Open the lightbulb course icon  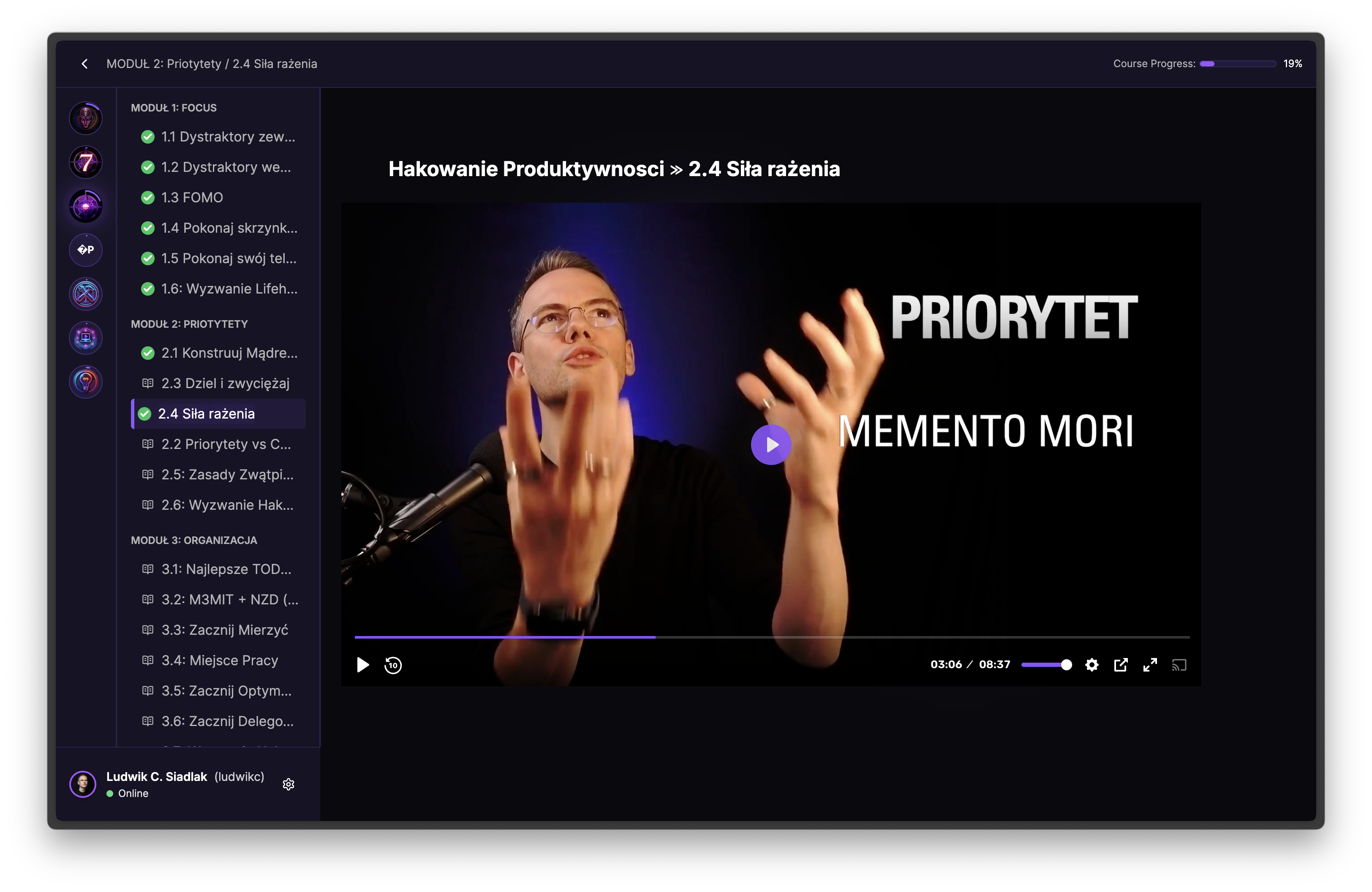point(85,381)
